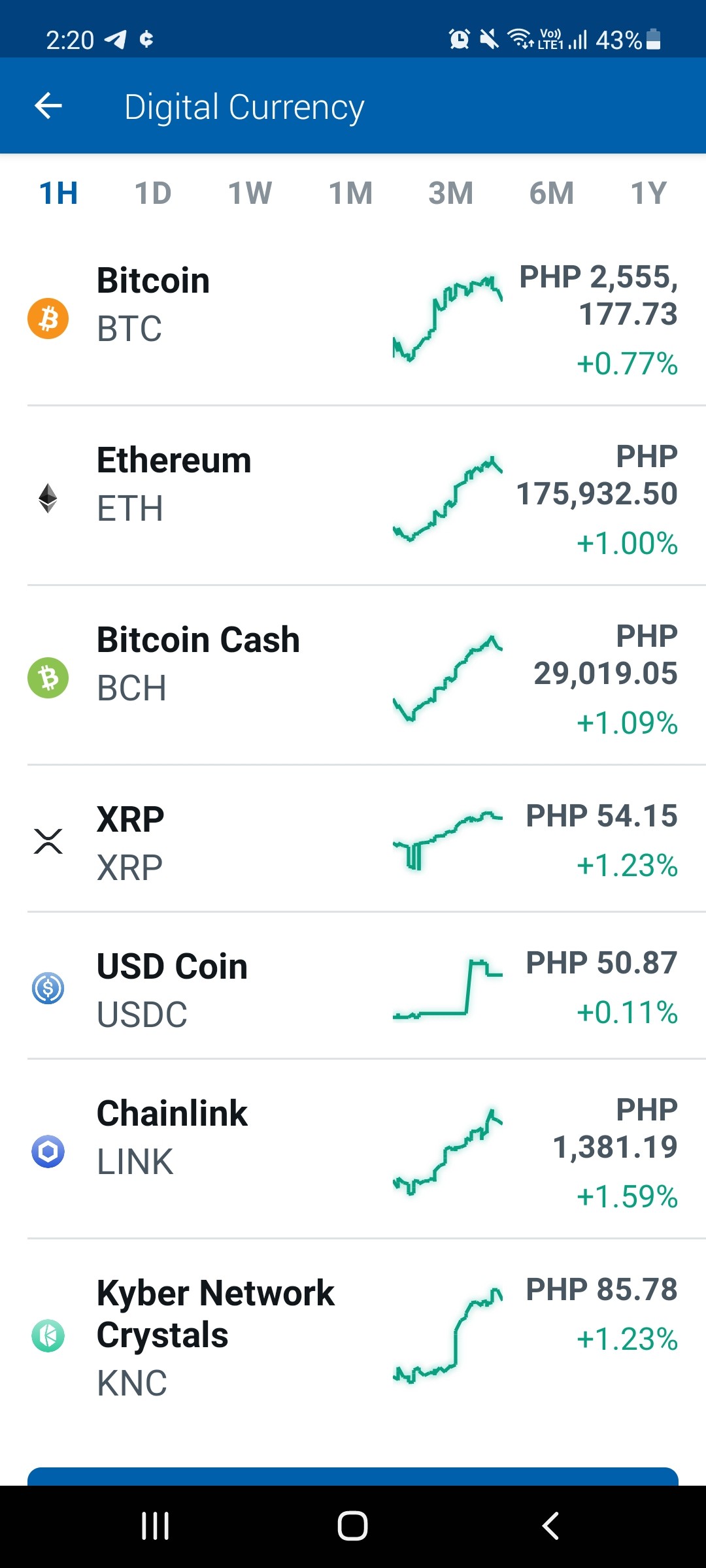Tap the Chainlink hexagon icon
706x1568 pixels.
(x=48, y=1151)
